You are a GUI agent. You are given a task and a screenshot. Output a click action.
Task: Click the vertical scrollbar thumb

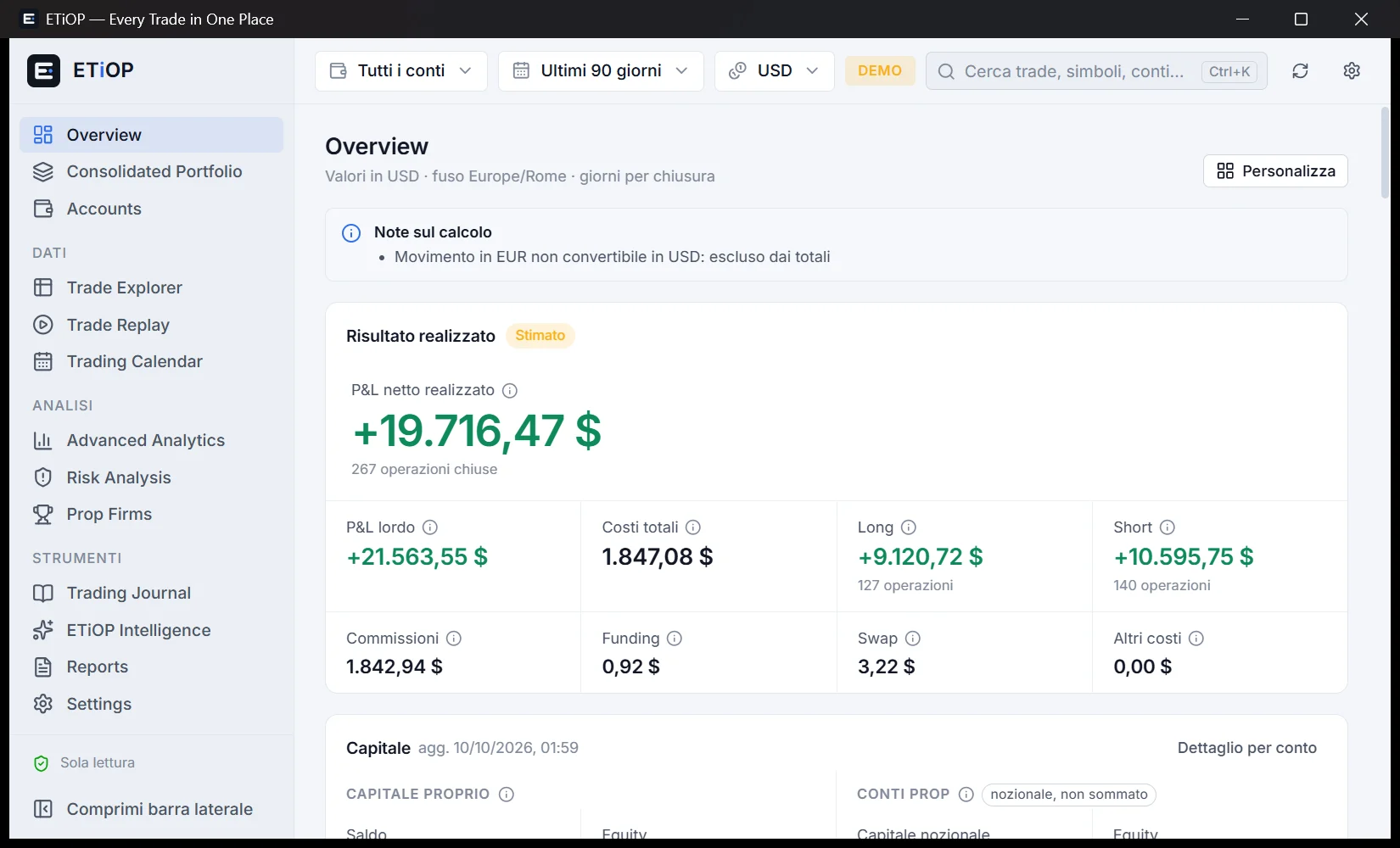[1385, 153]
